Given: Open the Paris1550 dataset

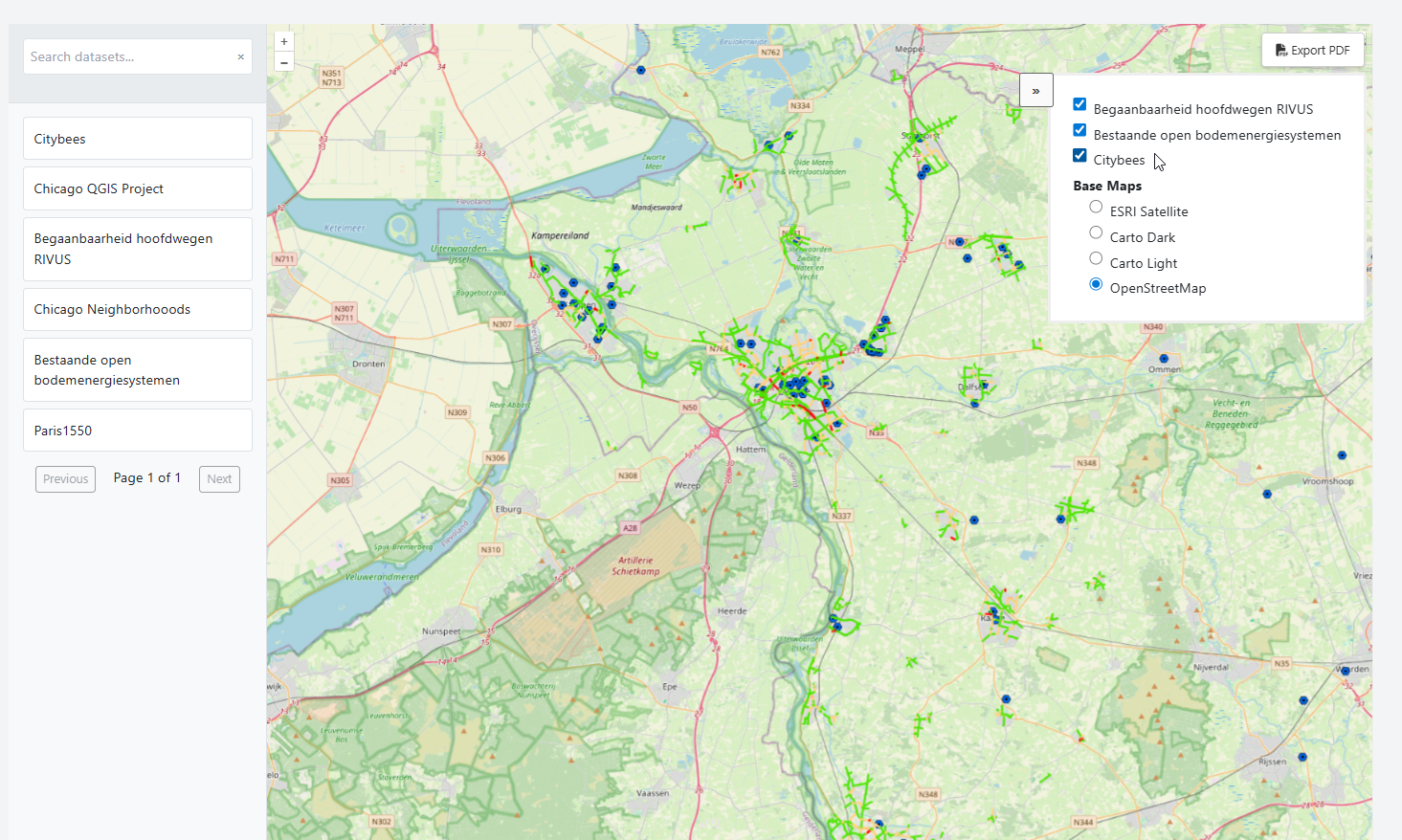Looking at the screenshot, I should coord(138,431).
